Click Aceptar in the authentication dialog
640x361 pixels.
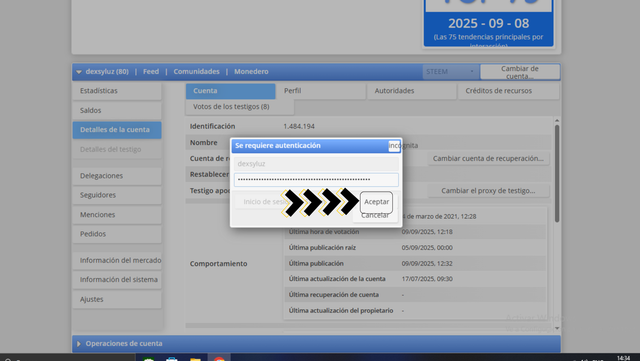click(x=376, y=202)
